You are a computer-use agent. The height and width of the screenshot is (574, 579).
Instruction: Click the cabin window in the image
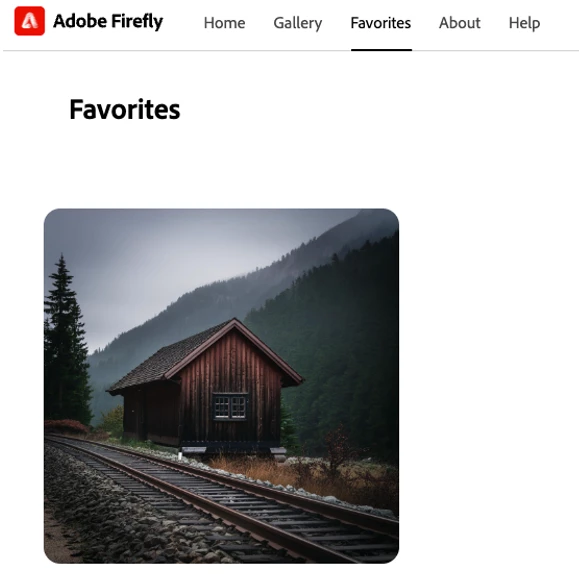[230, 407]
